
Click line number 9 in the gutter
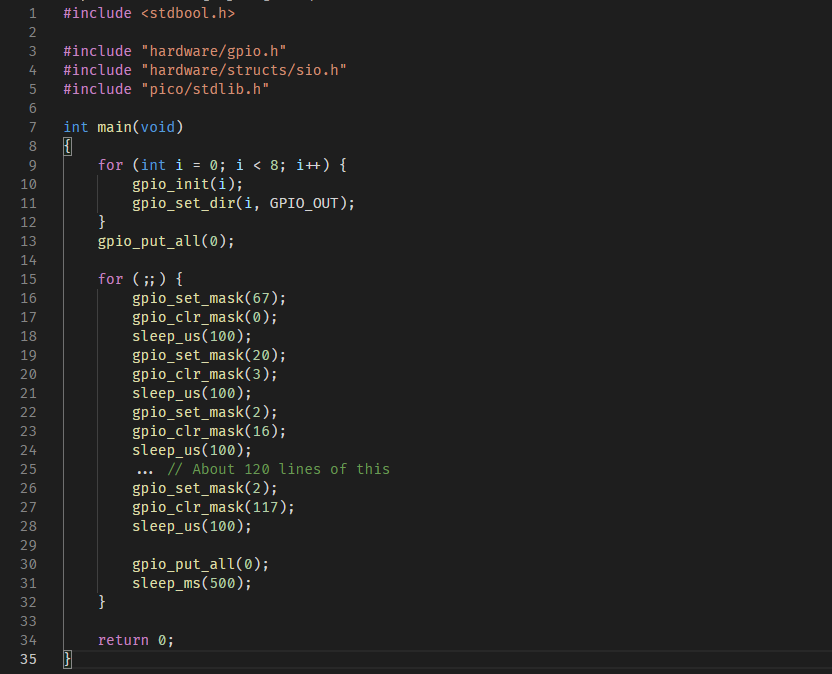click(x=32, y=166)
